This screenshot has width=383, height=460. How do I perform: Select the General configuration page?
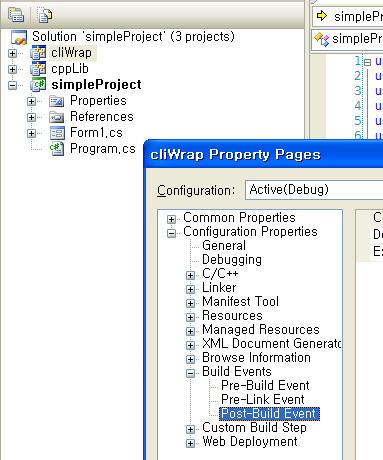[224, 246]
